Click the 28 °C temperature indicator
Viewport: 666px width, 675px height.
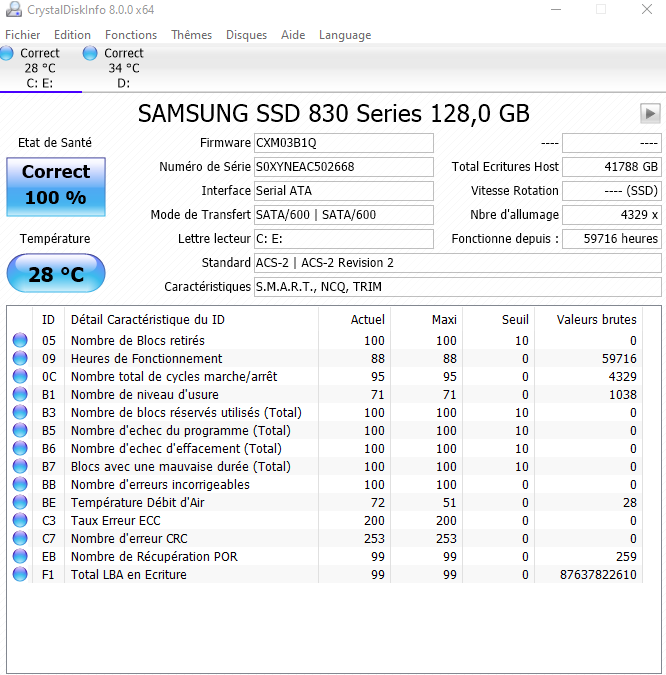pos(55,273)
